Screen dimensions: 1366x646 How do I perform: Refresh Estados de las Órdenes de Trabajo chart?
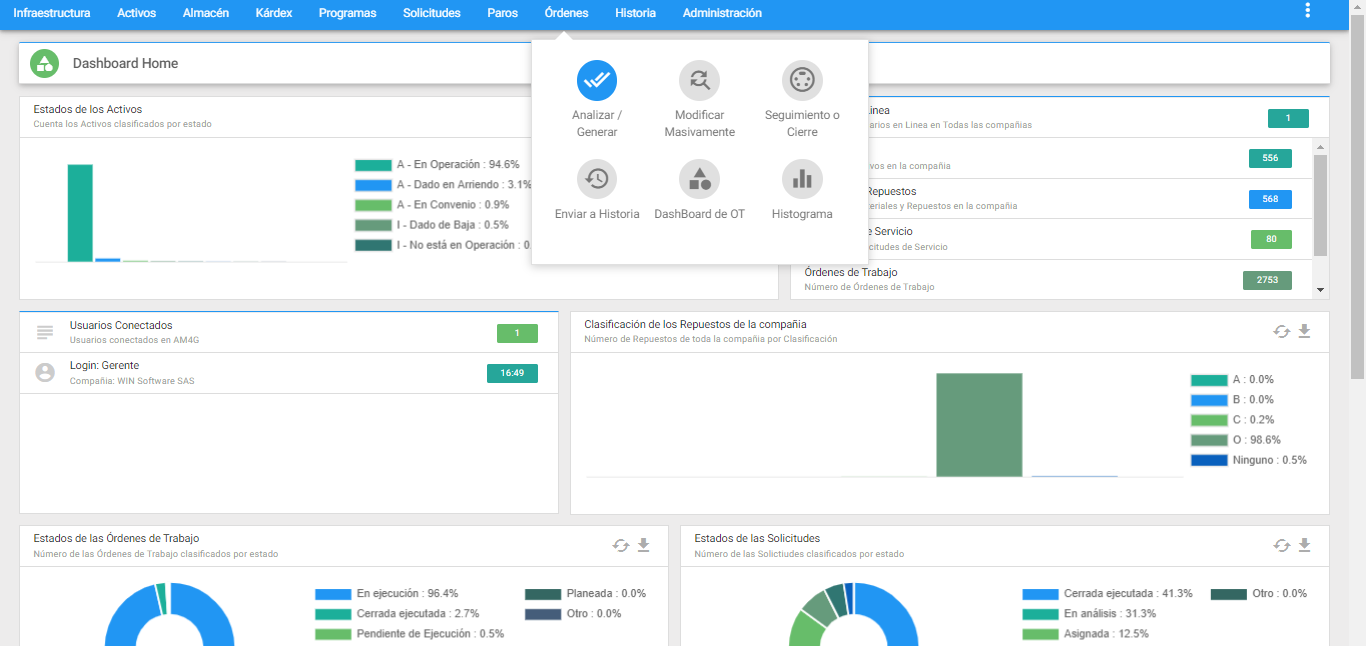(x=620, y=545)
